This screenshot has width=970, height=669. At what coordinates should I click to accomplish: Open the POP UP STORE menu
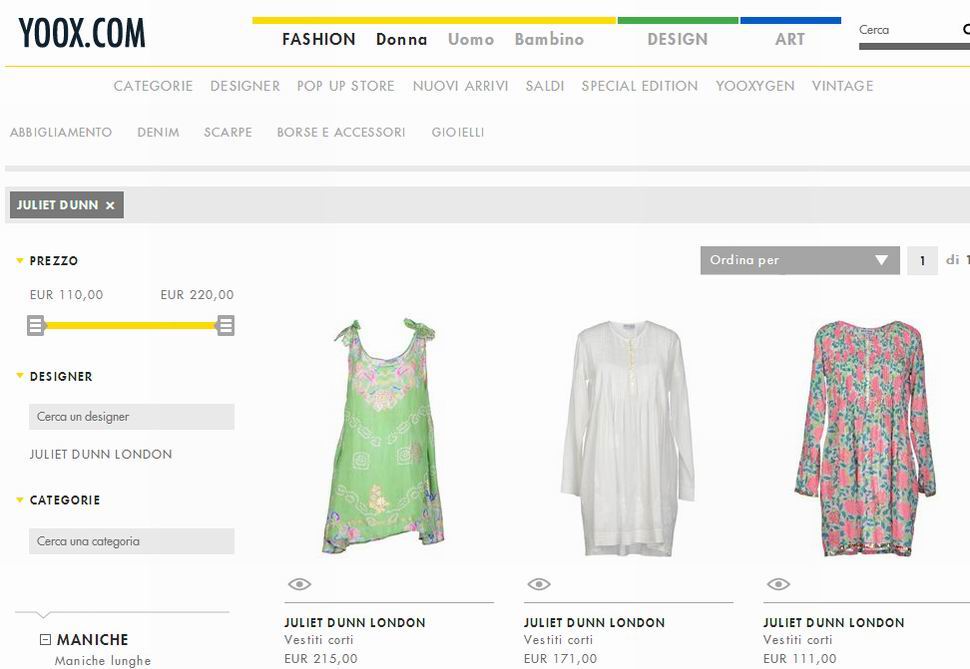coord(345,86)
